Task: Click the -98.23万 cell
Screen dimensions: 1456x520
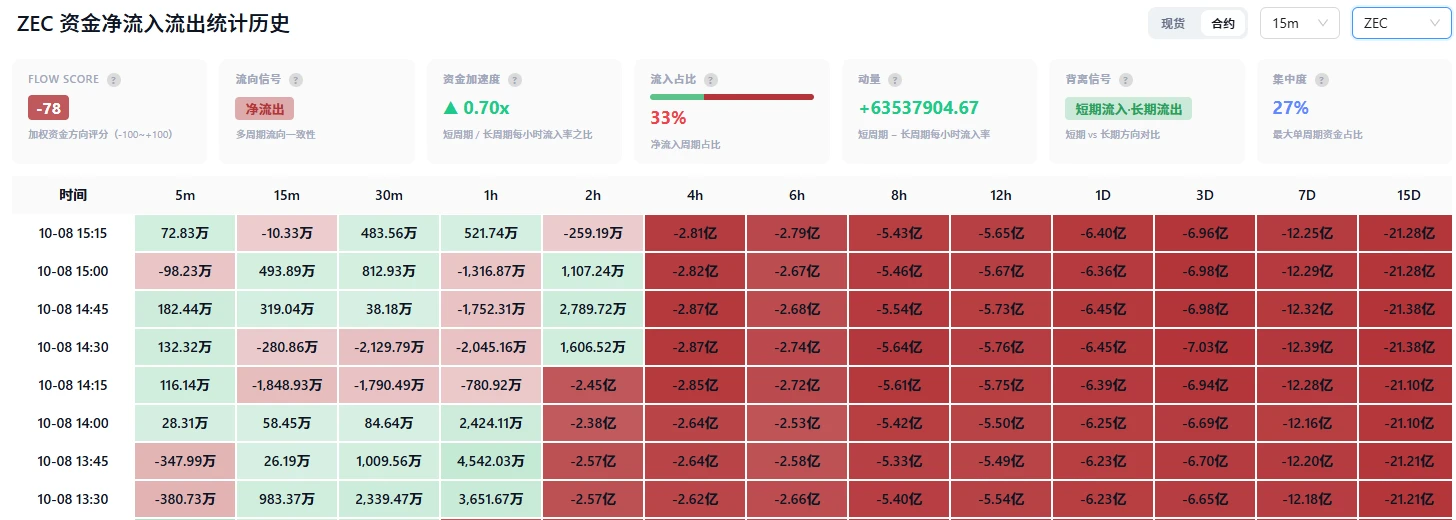Action: pyautogui.click(x=185, y=271)
